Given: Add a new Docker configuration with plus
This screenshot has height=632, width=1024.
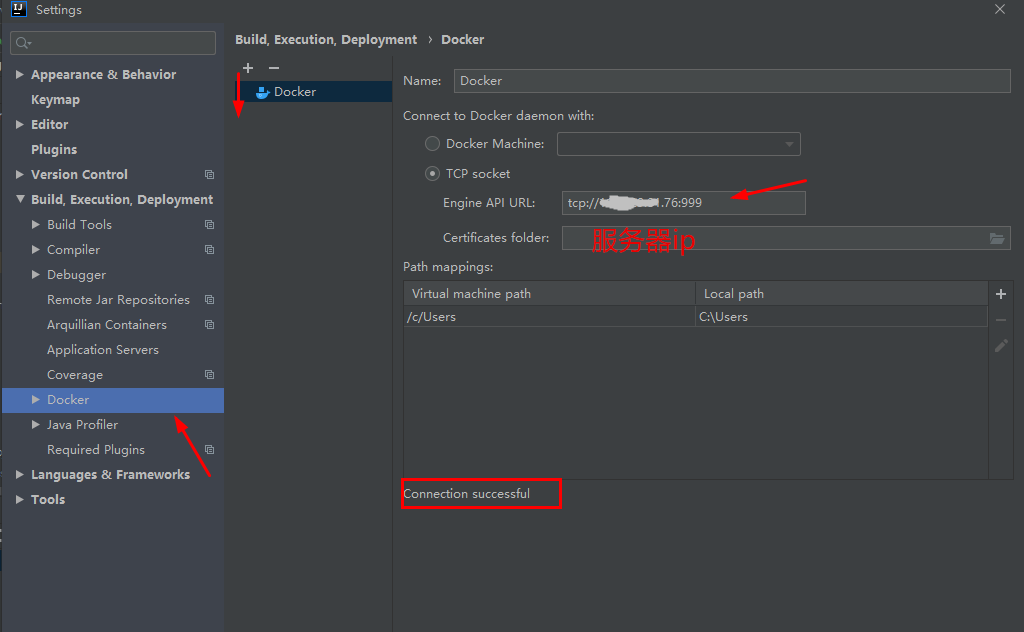Looking at the screenshot, I should tap(248, 68).
